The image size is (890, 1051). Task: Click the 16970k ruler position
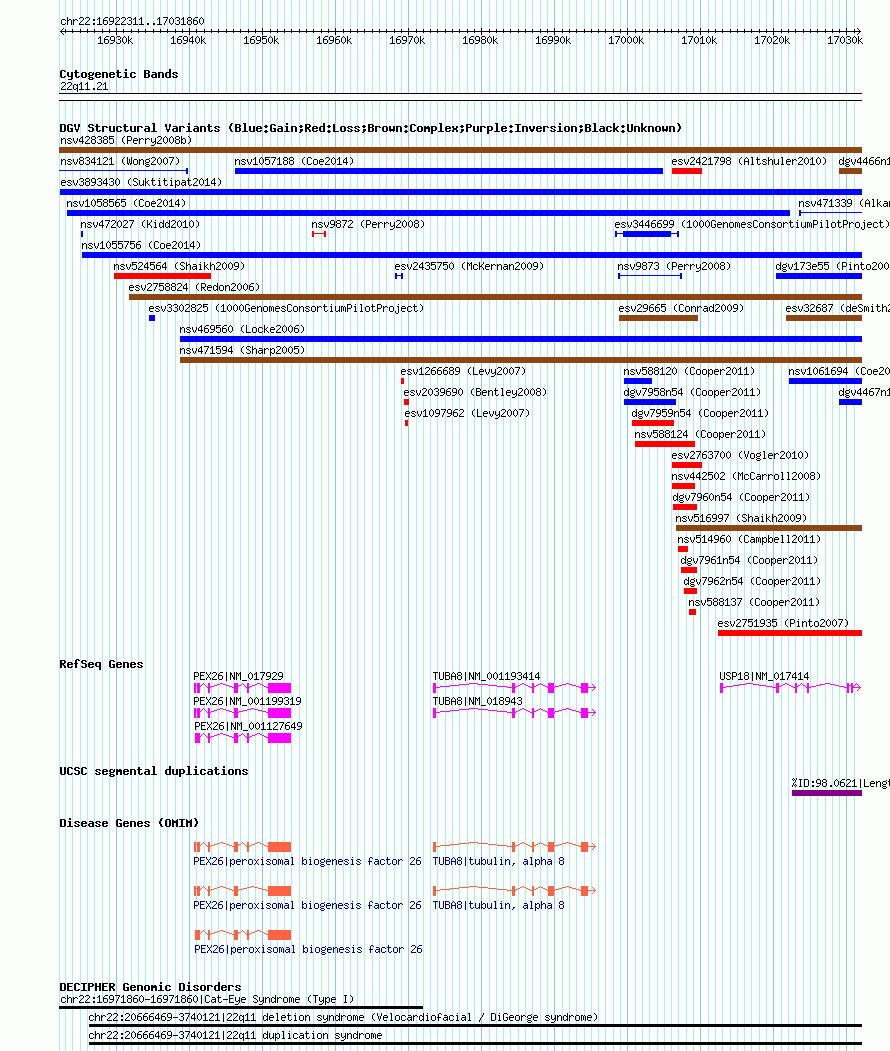[x=407, y=40]
